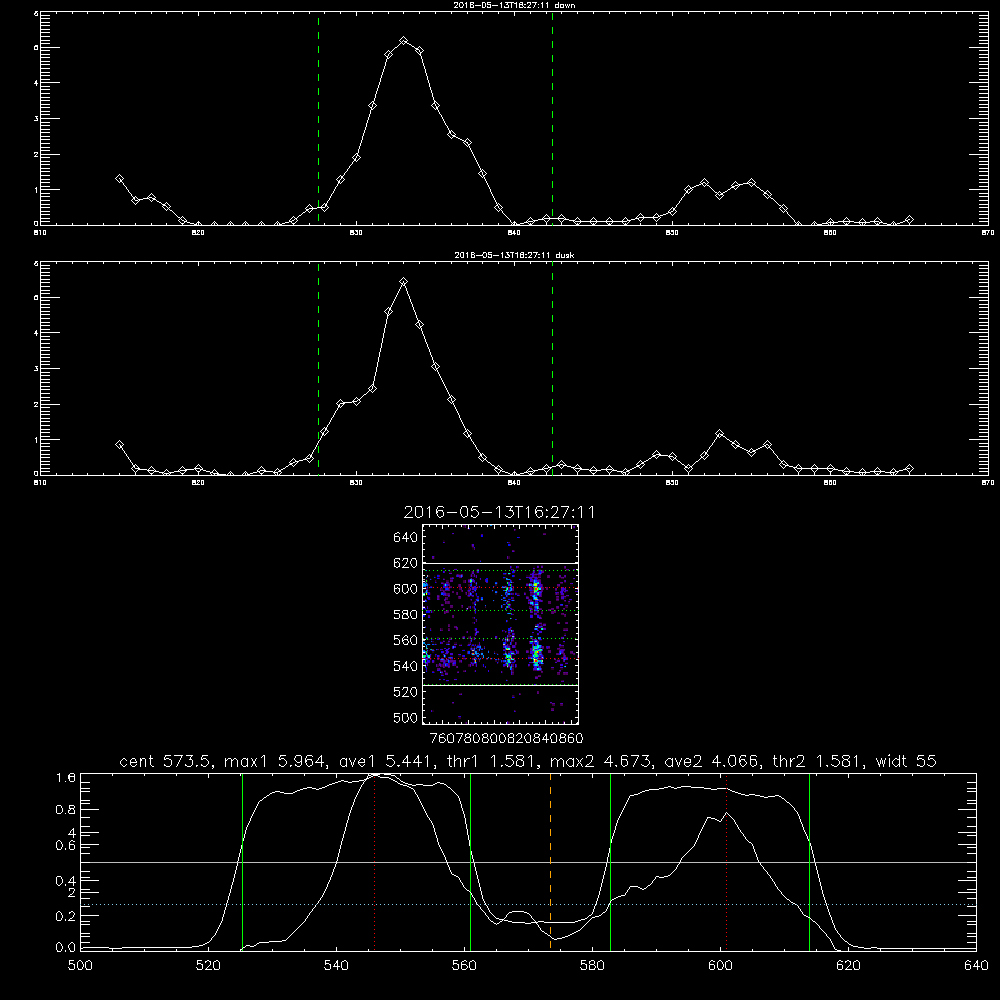Click the "870" x-axis label of dawn plot

(x=987, y=233)
